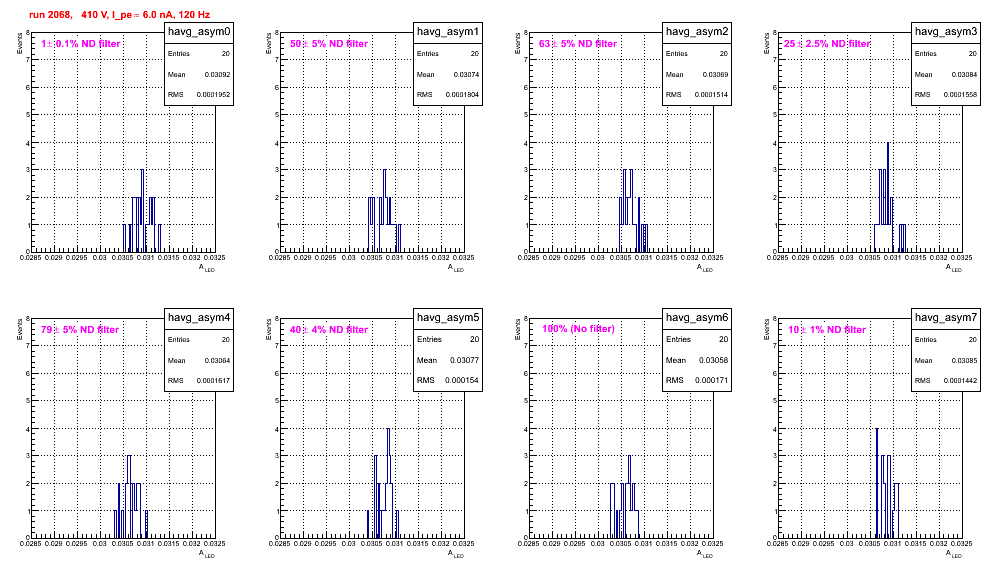Click the RMS value 0.000171
This screenshot has width=996, height=572.
pyautogui.click(x=711, y=381)
